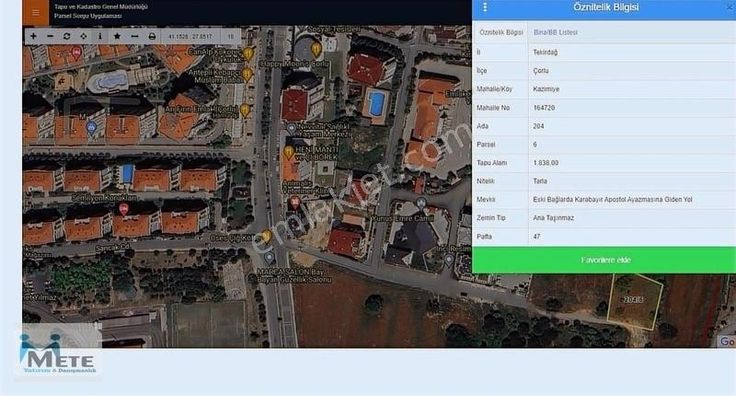This screenshot has height=396, width=736.
Task: Activate the info query tool
Action: click(100, 36)
